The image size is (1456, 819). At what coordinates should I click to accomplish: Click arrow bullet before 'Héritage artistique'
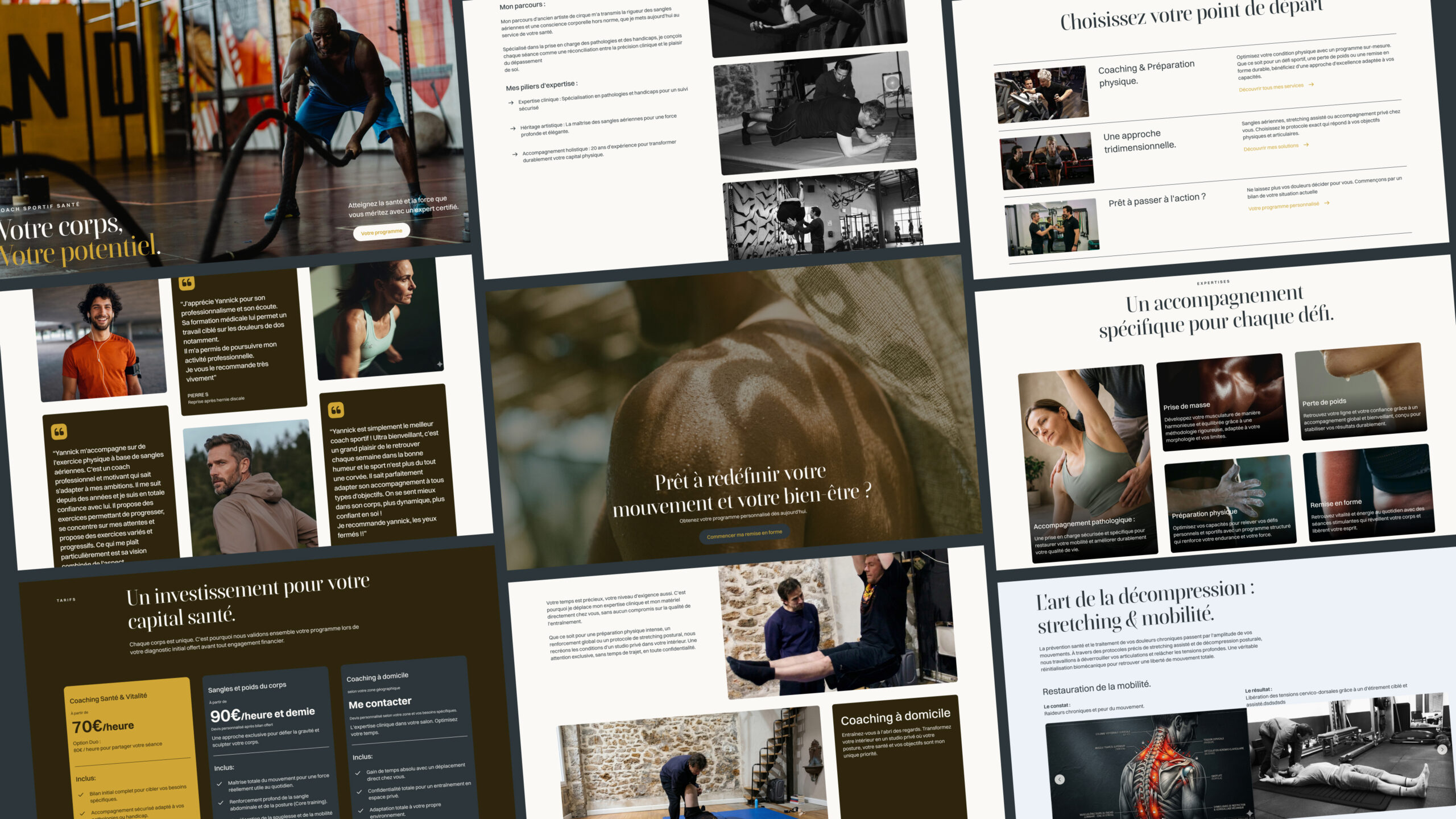point(512,129)
